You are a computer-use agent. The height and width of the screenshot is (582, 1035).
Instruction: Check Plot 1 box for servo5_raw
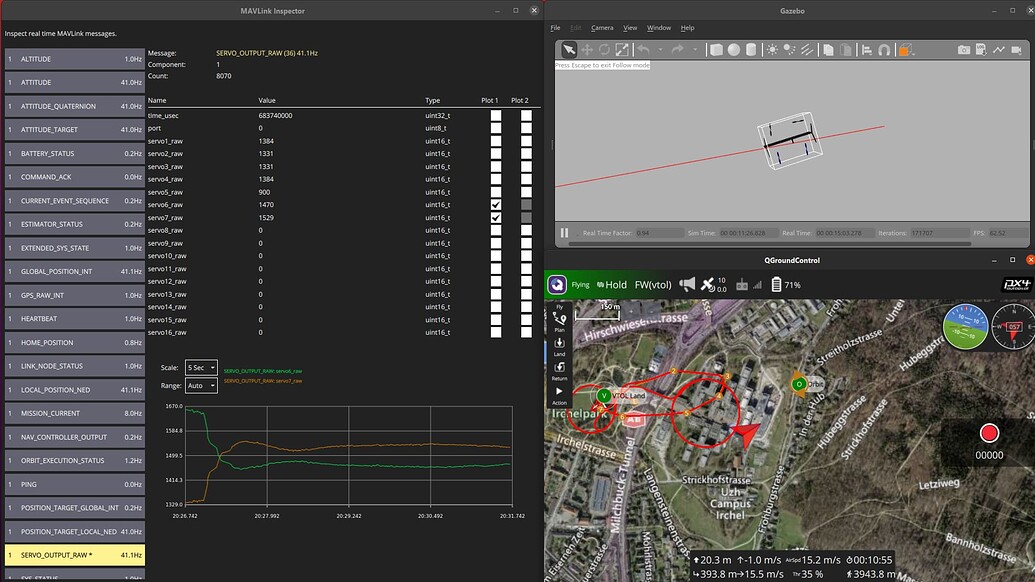click(496, 192)
